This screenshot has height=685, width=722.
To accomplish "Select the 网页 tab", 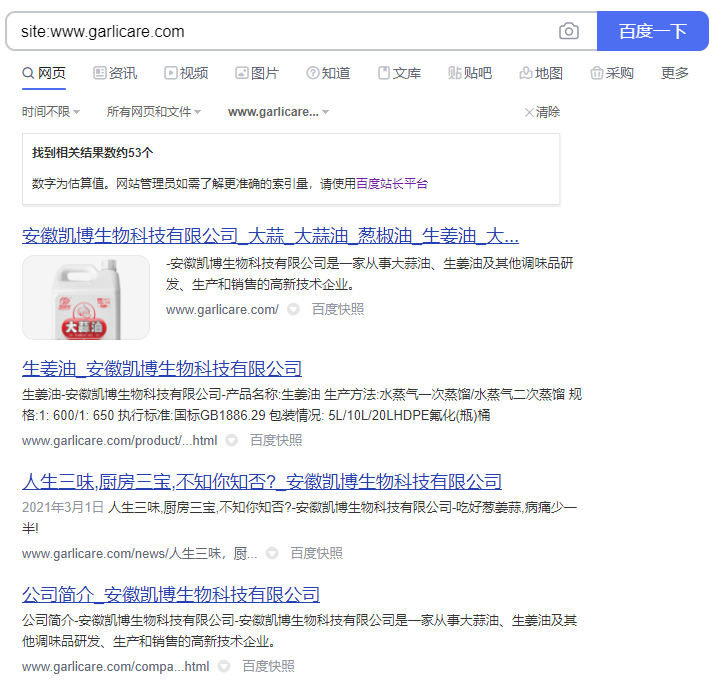I will (44, 73).
